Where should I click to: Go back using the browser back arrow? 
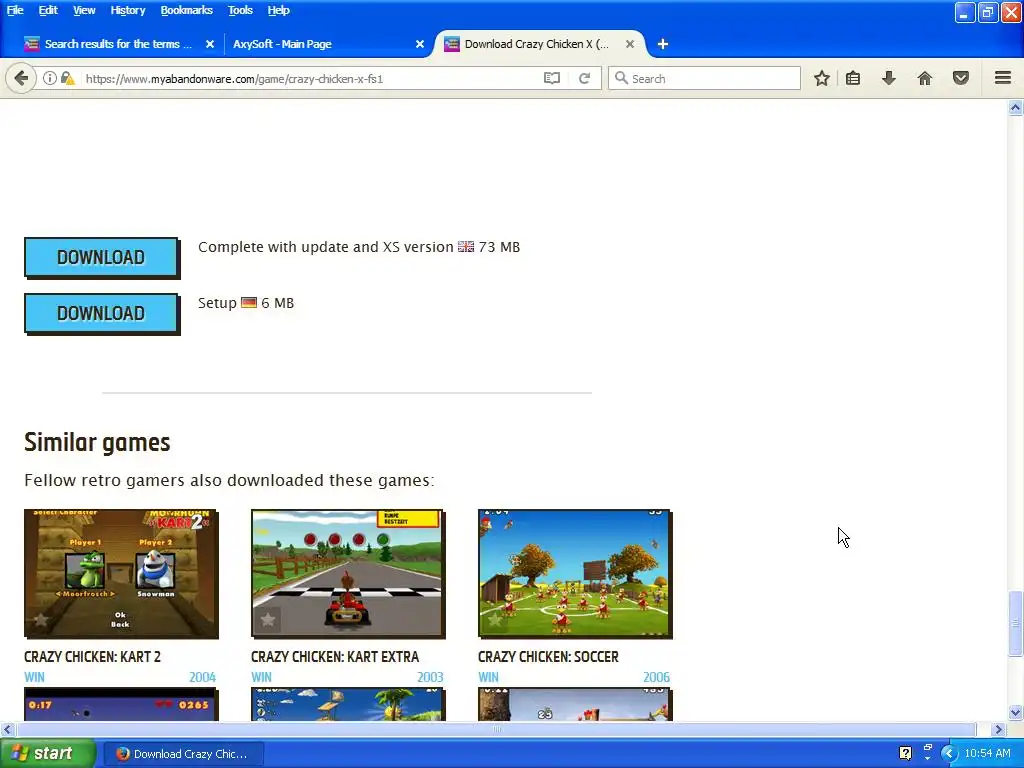click(21, 78)
